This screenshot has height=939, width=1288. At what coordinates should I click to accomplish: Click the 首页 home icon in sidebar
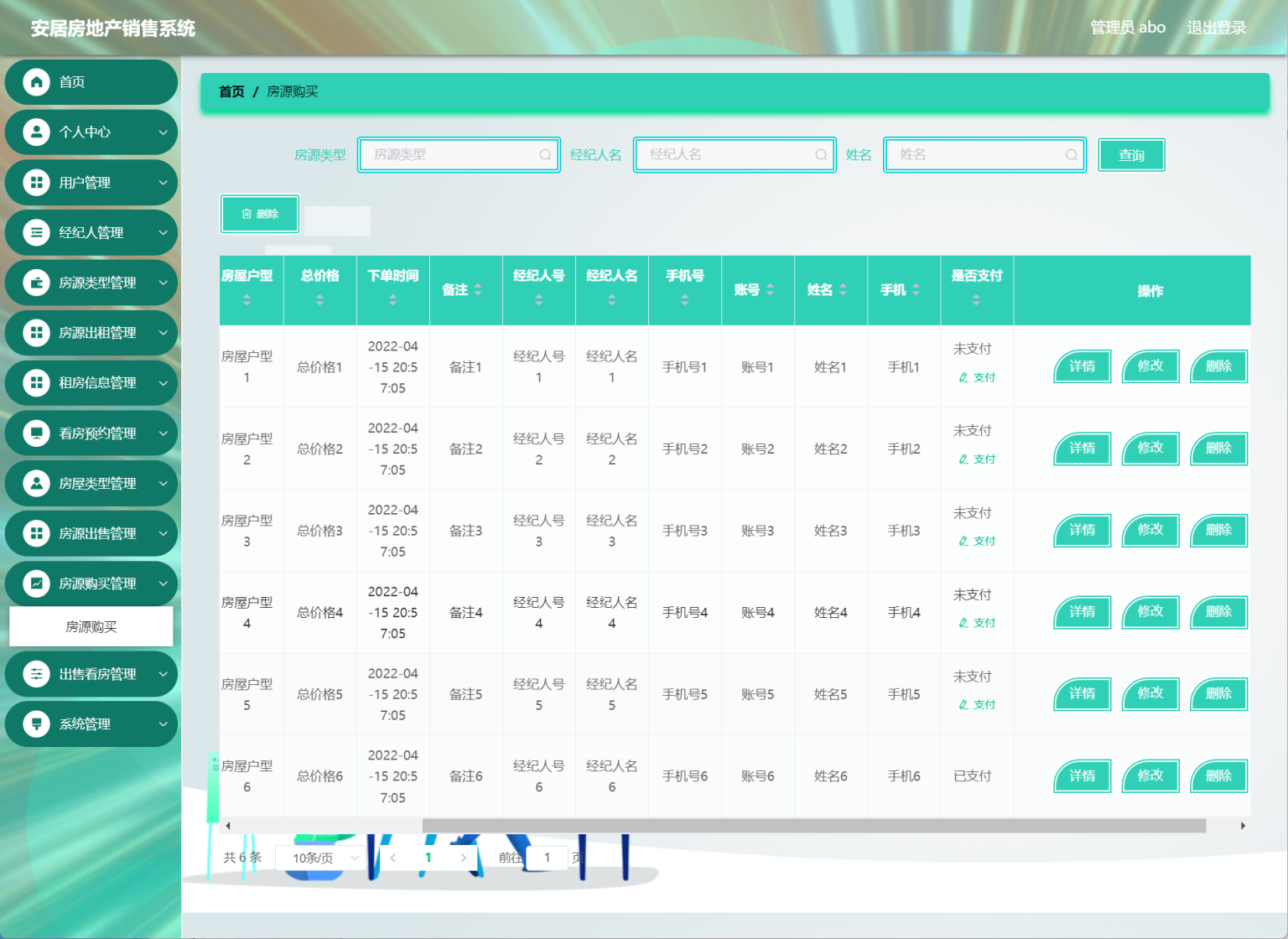click(35, 81)
